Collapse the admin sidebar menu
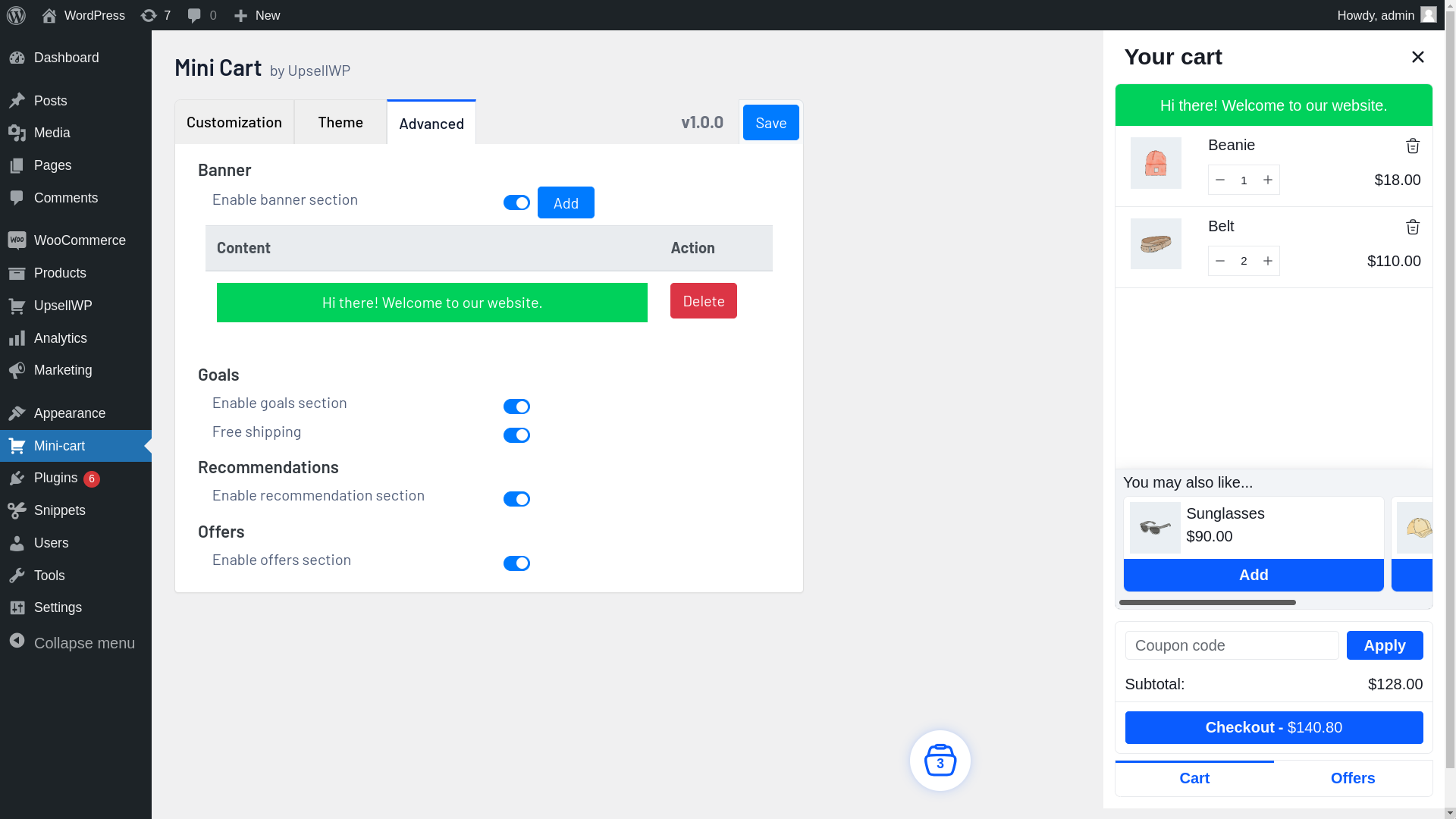This screenshot has width=1456, height=819. pos(76,643)
